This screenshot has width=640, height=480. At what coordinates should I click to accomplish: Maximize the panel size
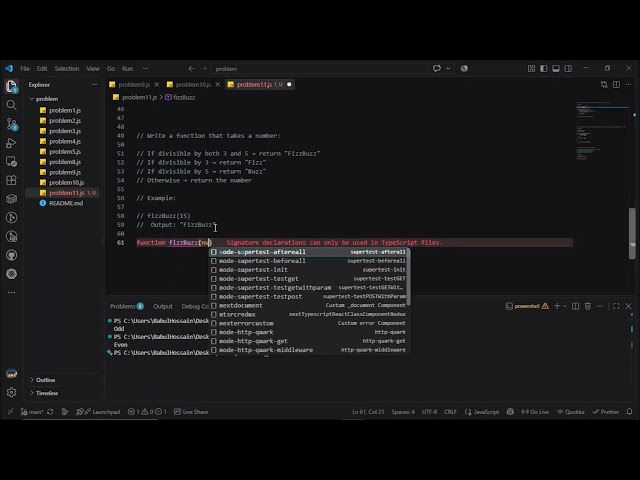[x=616, y=306]
